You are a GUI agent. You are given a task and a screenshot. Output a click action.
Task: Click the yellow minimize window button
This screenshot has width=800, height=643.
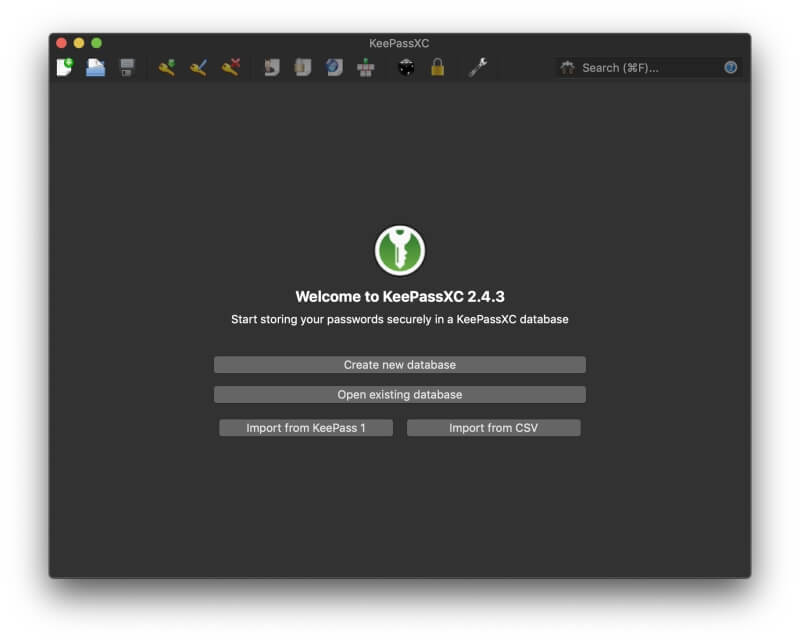(x=79, y=43)
